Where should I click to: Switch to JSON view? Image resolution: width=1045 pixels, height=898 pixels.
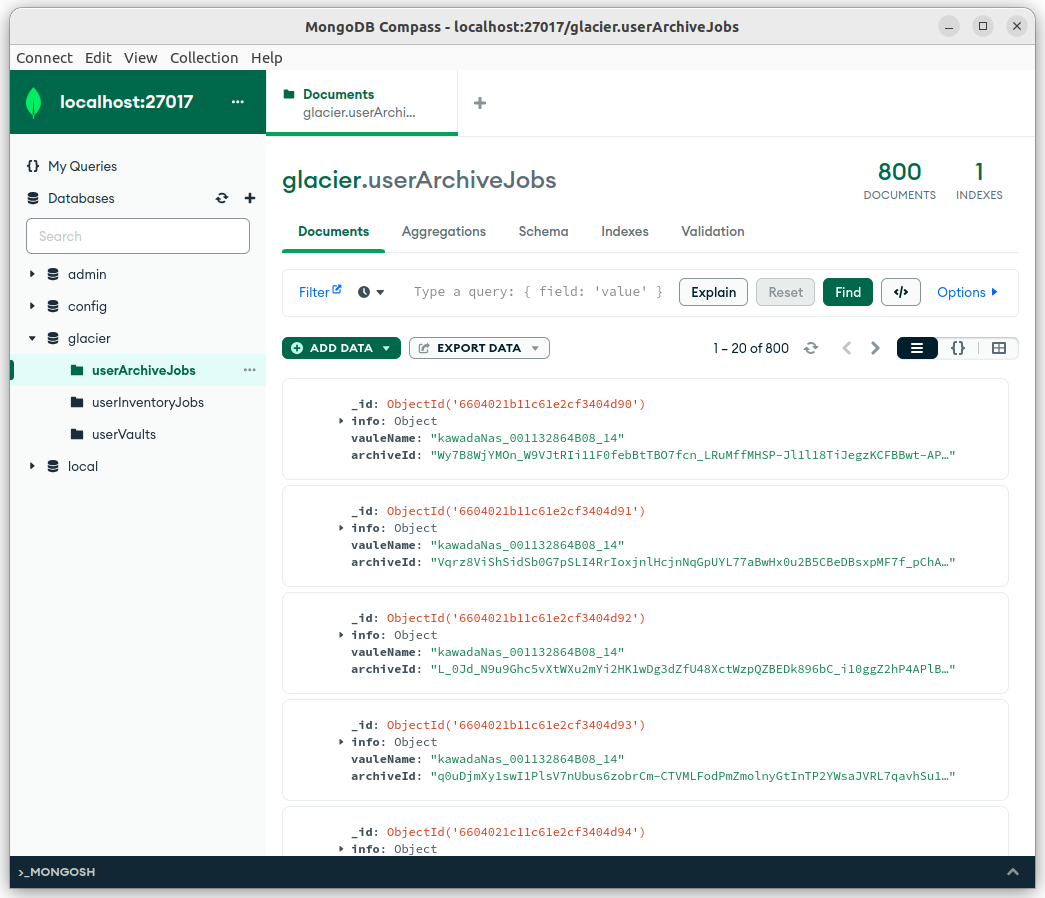(958, 348)
